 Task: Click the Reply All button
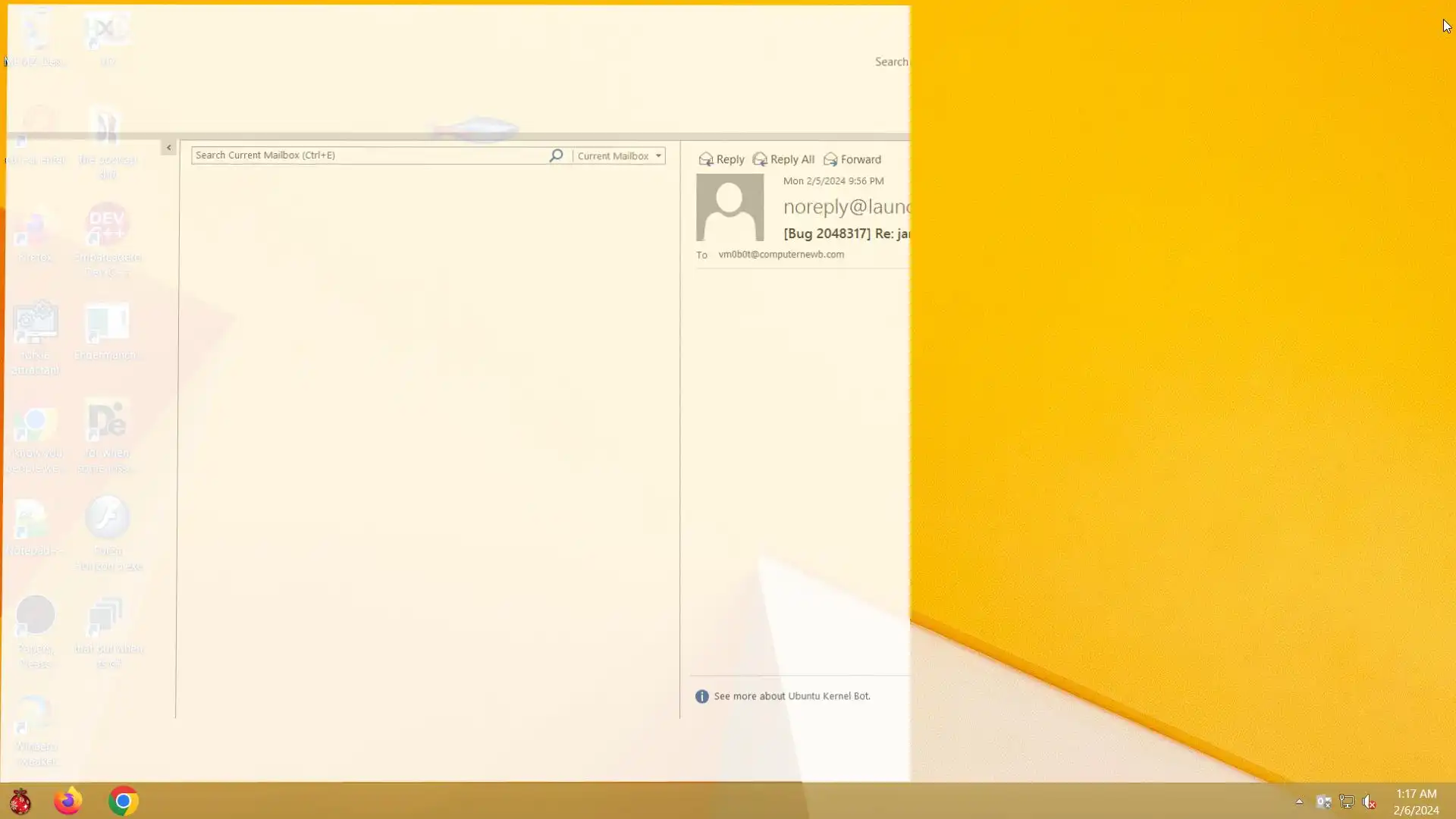[x=783, y=159]
